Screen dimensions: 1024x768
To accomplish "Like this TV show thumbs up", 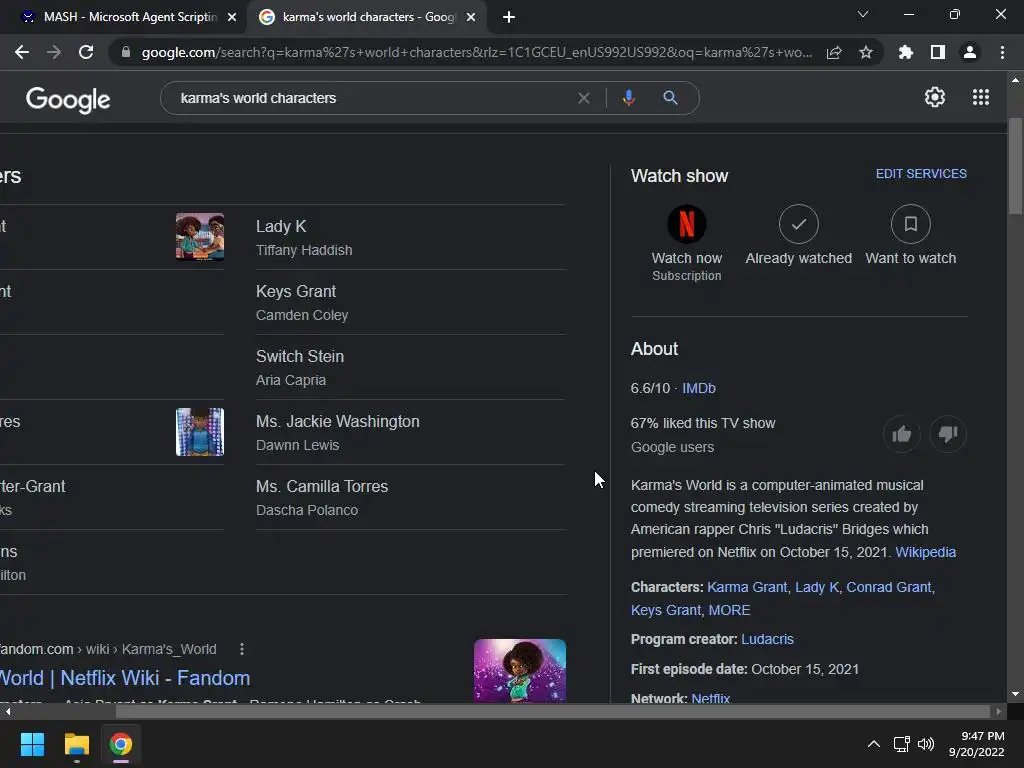I will pyautogui.click(x=902, y=434).
